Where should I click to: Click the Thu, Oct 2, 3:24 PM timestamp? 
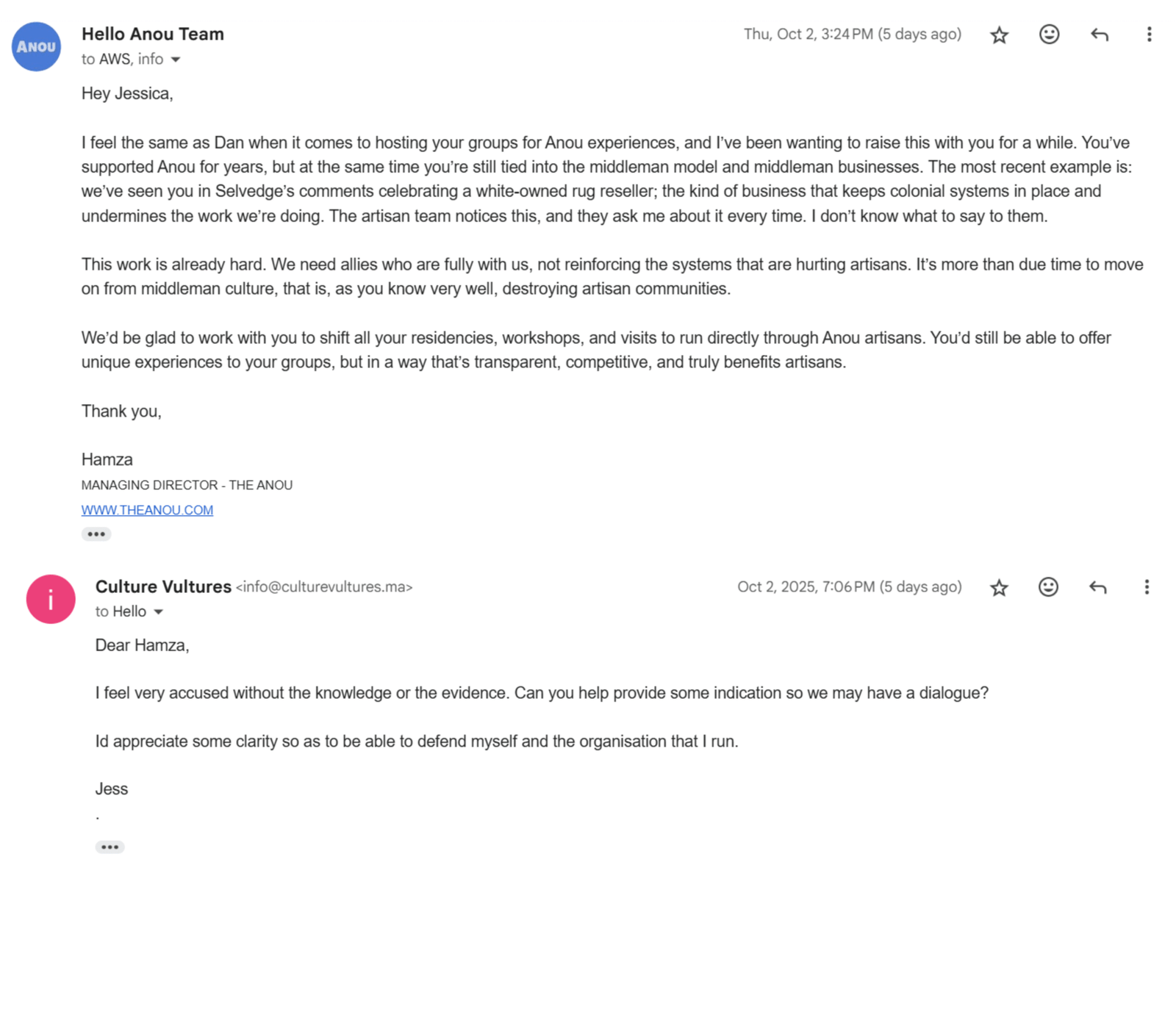click(x=852, y=35)
